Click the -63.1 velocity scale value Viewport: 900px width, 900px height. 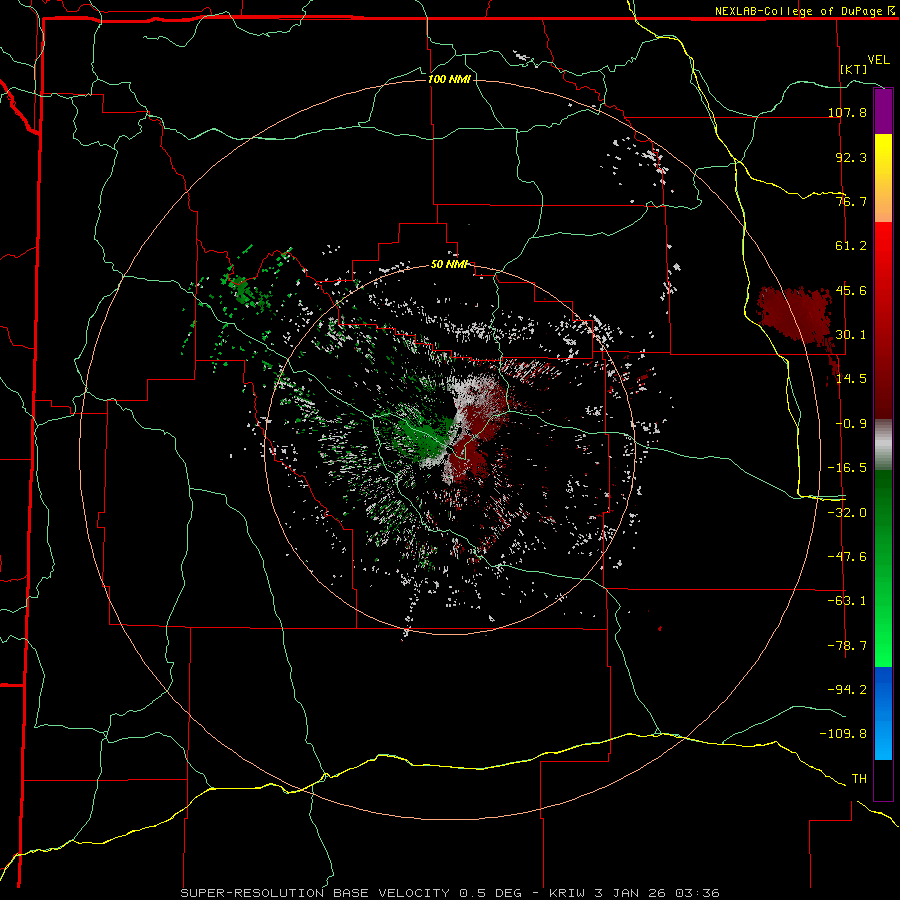point(847,601)
